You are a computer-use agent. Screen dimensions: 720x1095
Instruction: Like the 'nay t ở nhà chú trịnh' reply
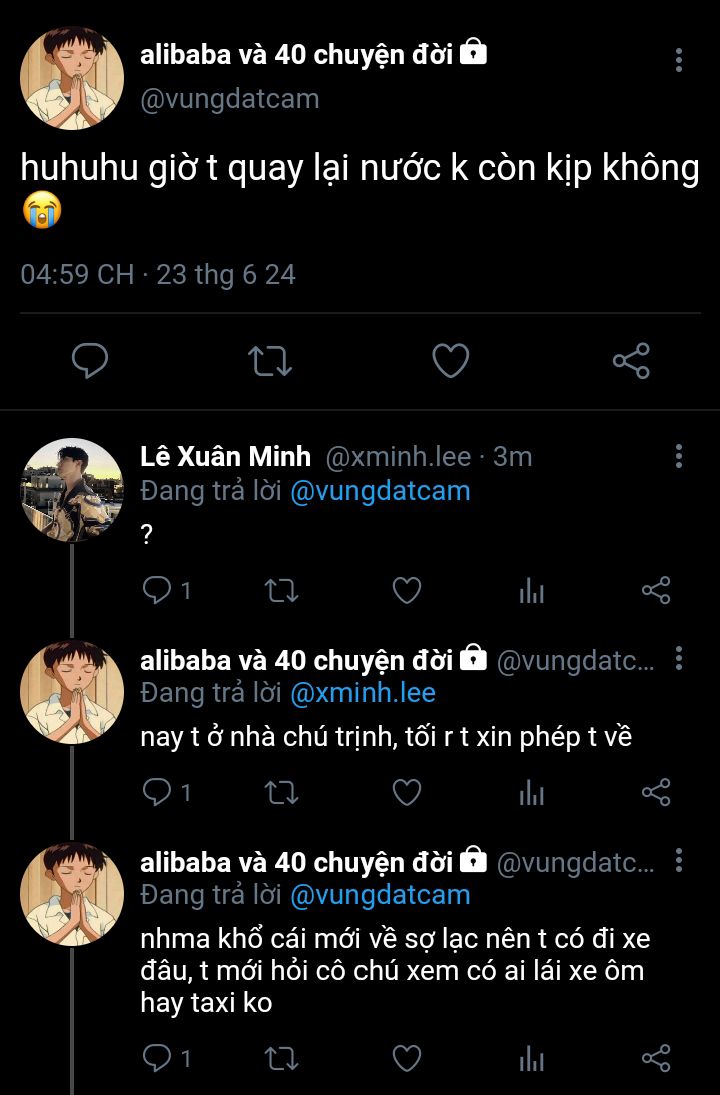coord(406,793)
